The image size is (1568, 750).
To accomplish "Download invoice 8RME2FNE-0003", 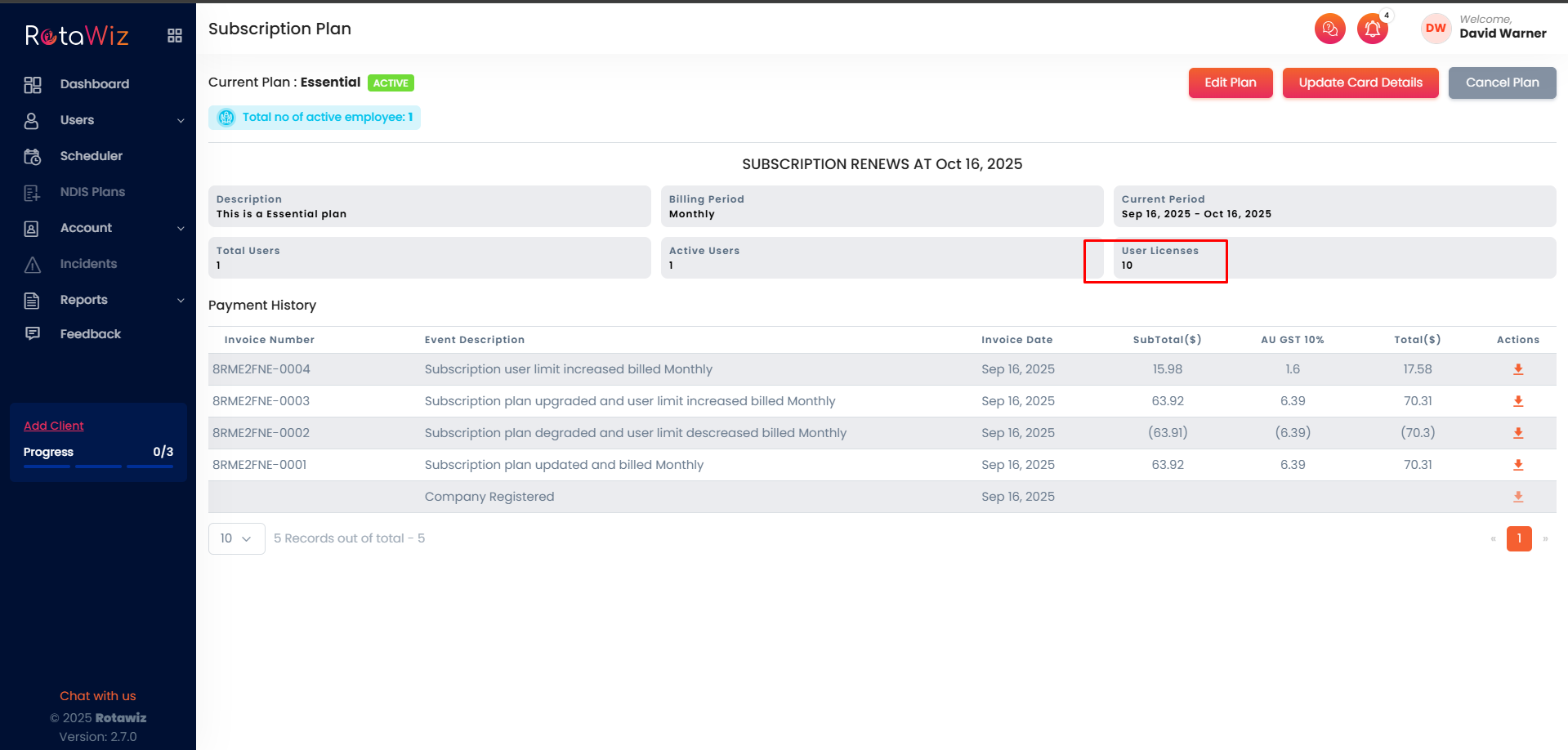I will tap(1517, 401).
